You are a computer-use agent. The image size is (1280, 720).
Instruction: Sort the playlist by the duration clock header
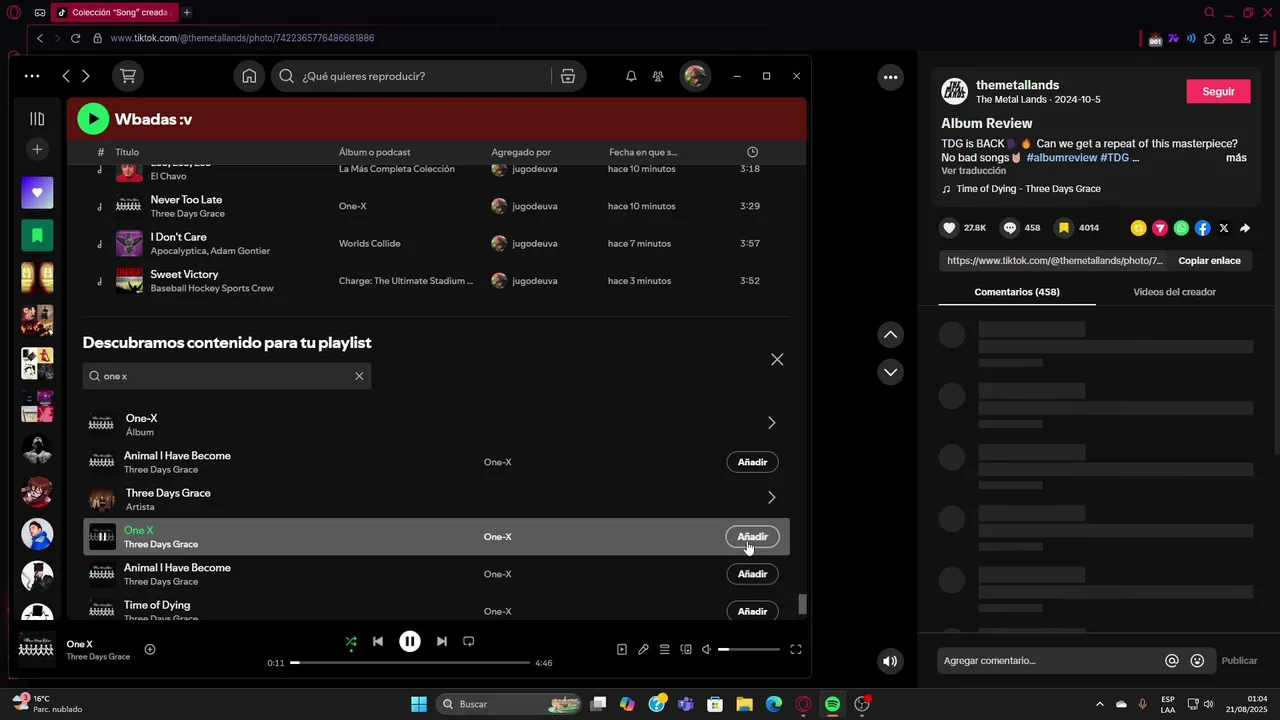click(x=753, y=152)
